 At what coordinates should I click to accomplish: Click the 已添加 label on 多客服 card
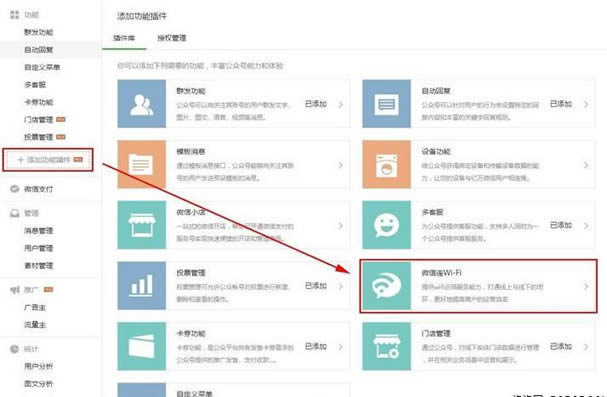pyautogui.click(x=561, y=225)
